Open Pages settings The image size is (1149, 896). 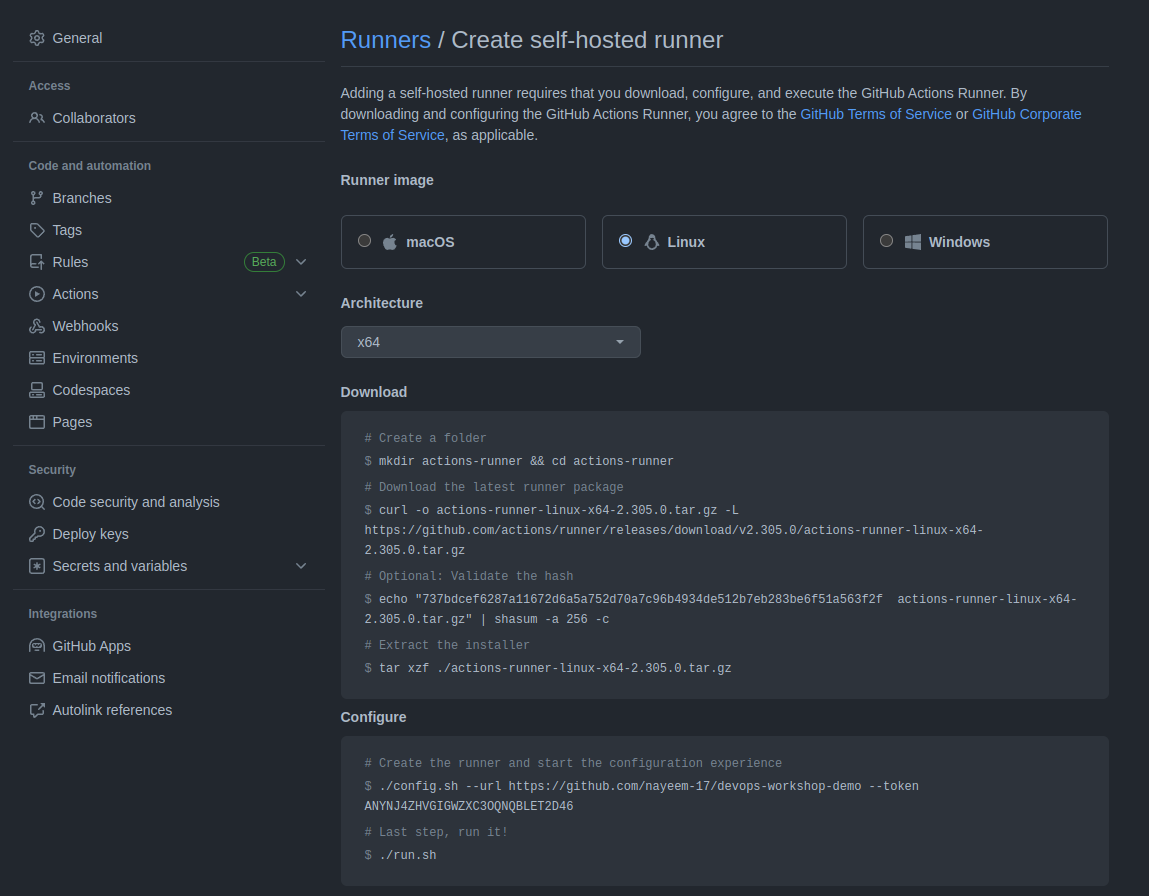click(x=73, y=422)
